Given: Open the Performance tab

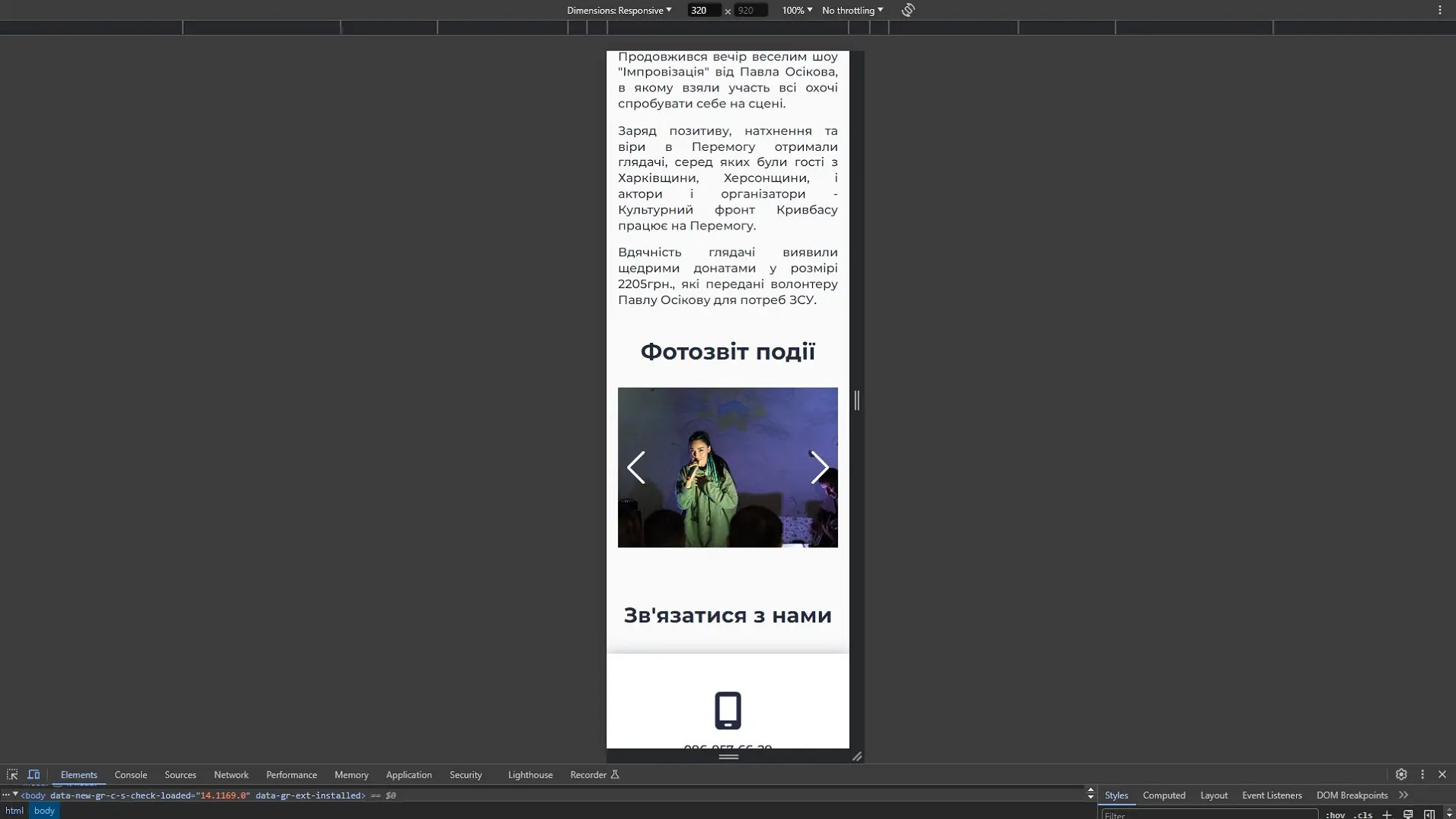Looking at the screenshot, I should [x=292, y=775].
